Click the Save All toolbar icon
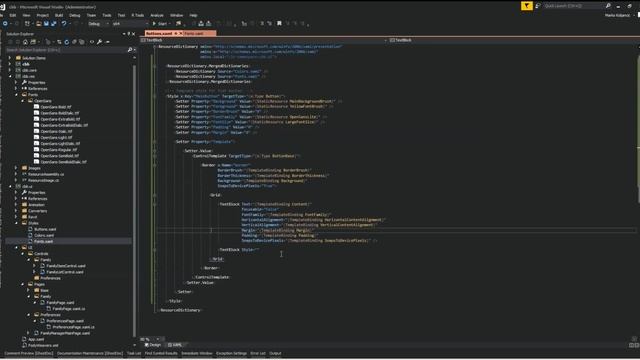640x360 pixels. coord(53,24)
